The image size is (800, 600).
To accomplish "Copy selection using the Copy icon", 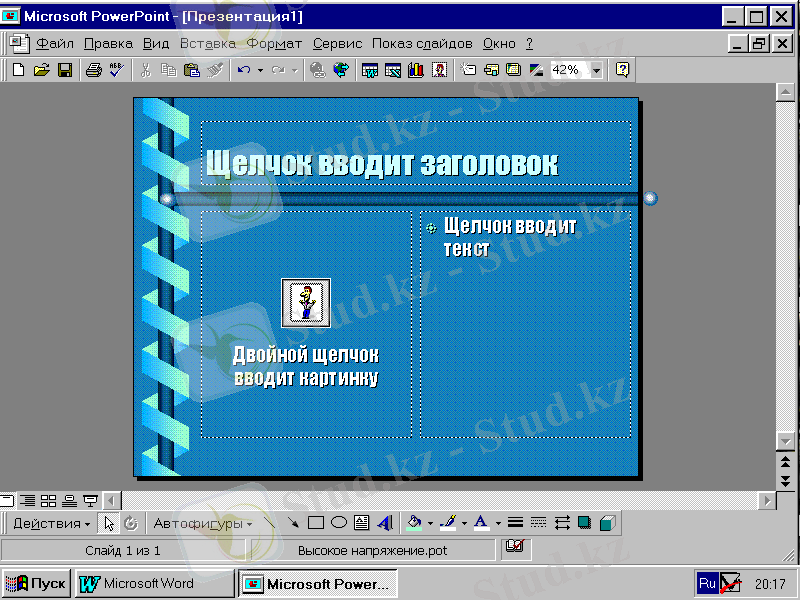I will point(168,70).
